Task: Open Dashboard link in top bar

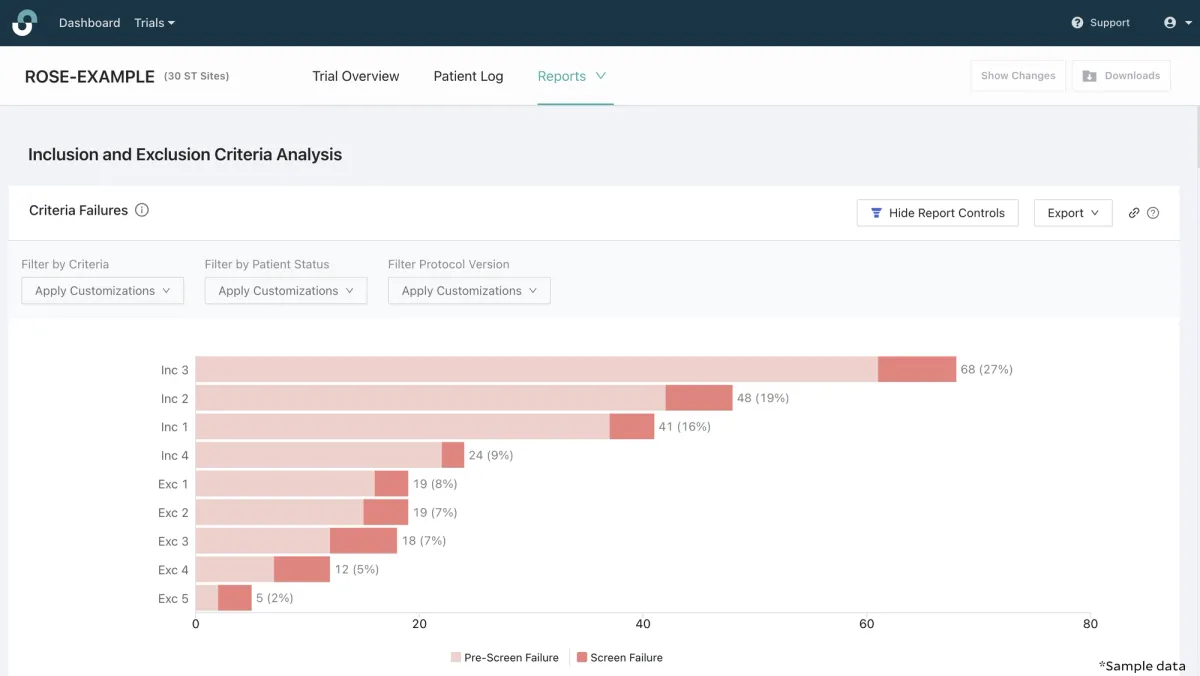Action: 89,23
